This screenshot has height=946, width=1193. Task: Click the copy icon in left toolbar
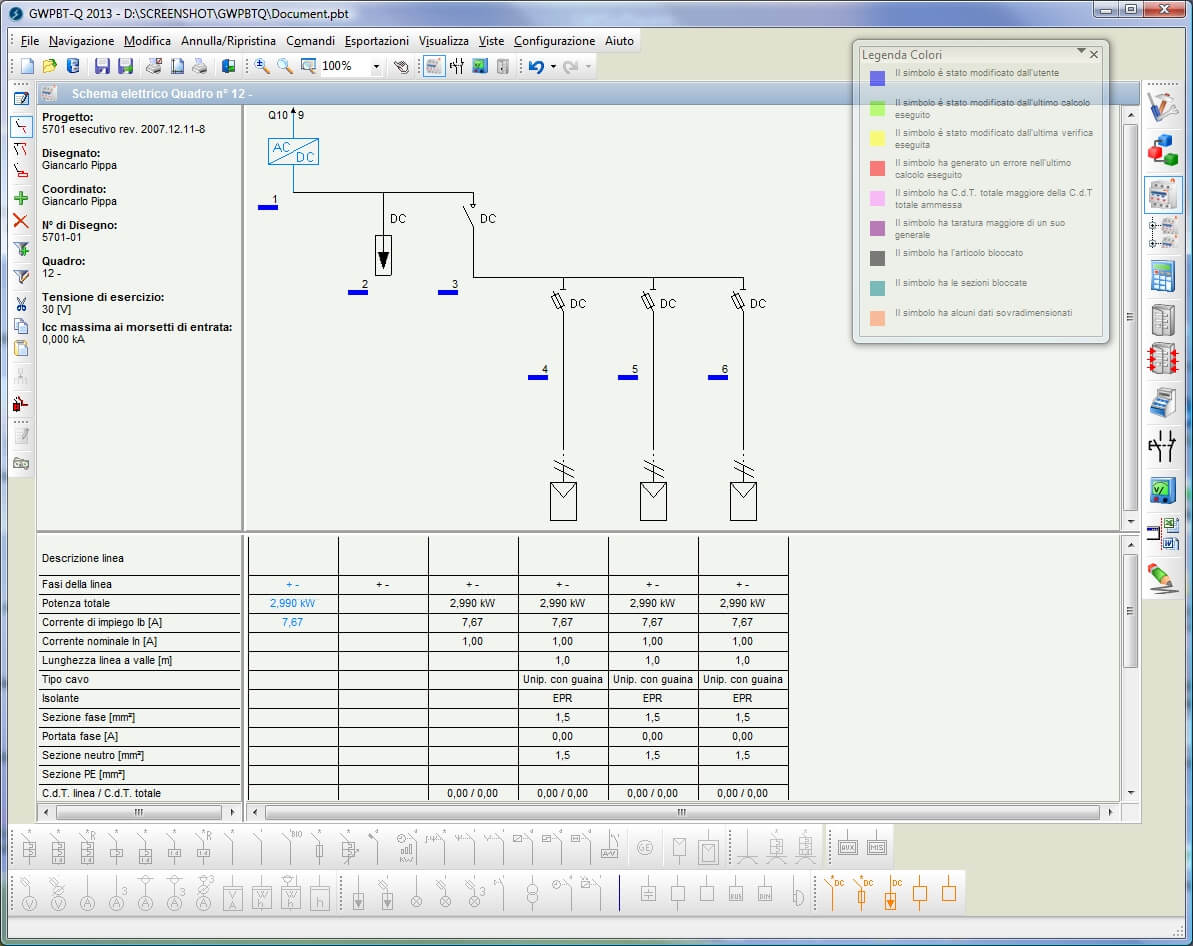tap(21, 326)
